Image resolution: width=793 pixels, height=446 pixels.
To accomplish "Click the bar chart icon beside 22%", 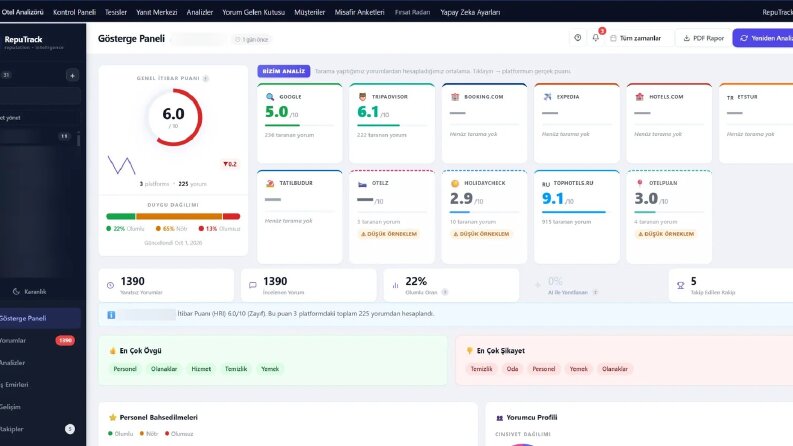I will click(x=395, y=285).
